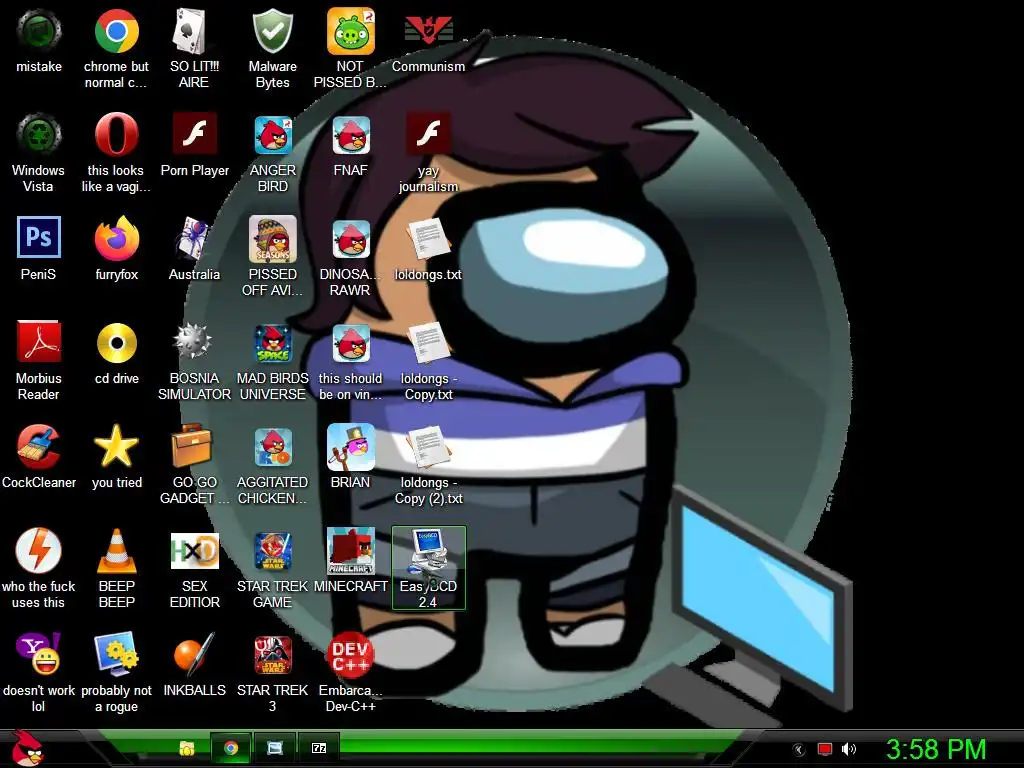Select the 'DINOSA... RAWR' icon
Screen dimensions: 1024x768
tap(351, 238)
